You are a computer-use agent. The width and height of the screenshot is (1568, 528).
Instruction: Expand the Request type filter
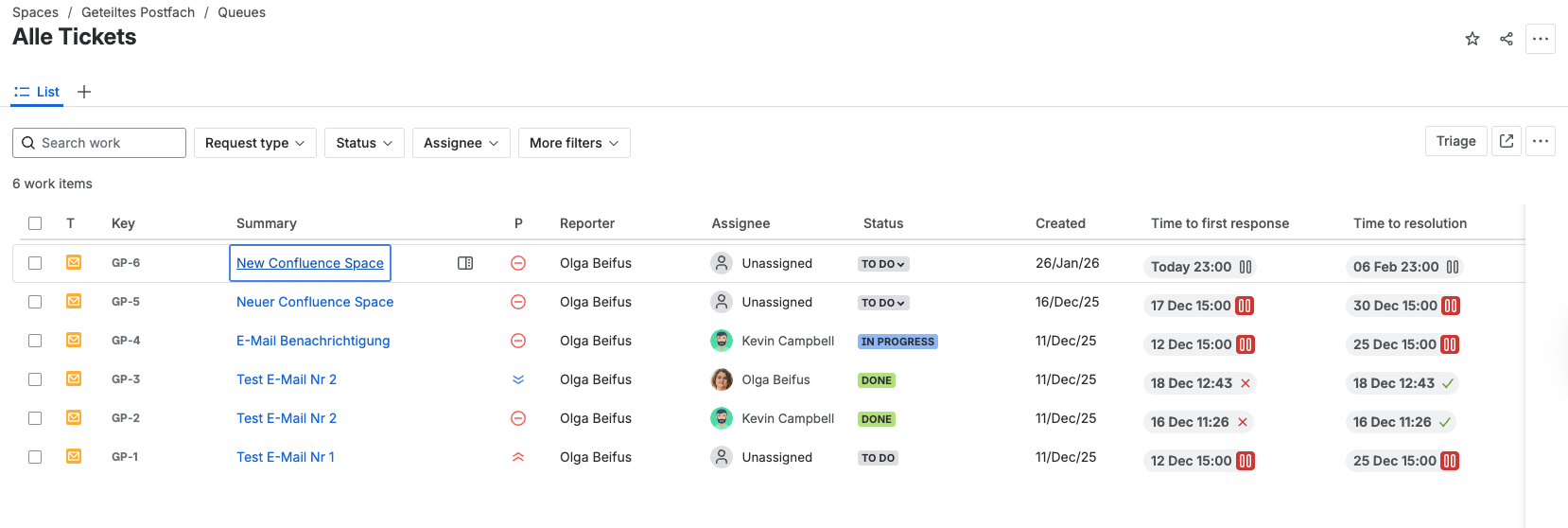[x=254, y=143]
